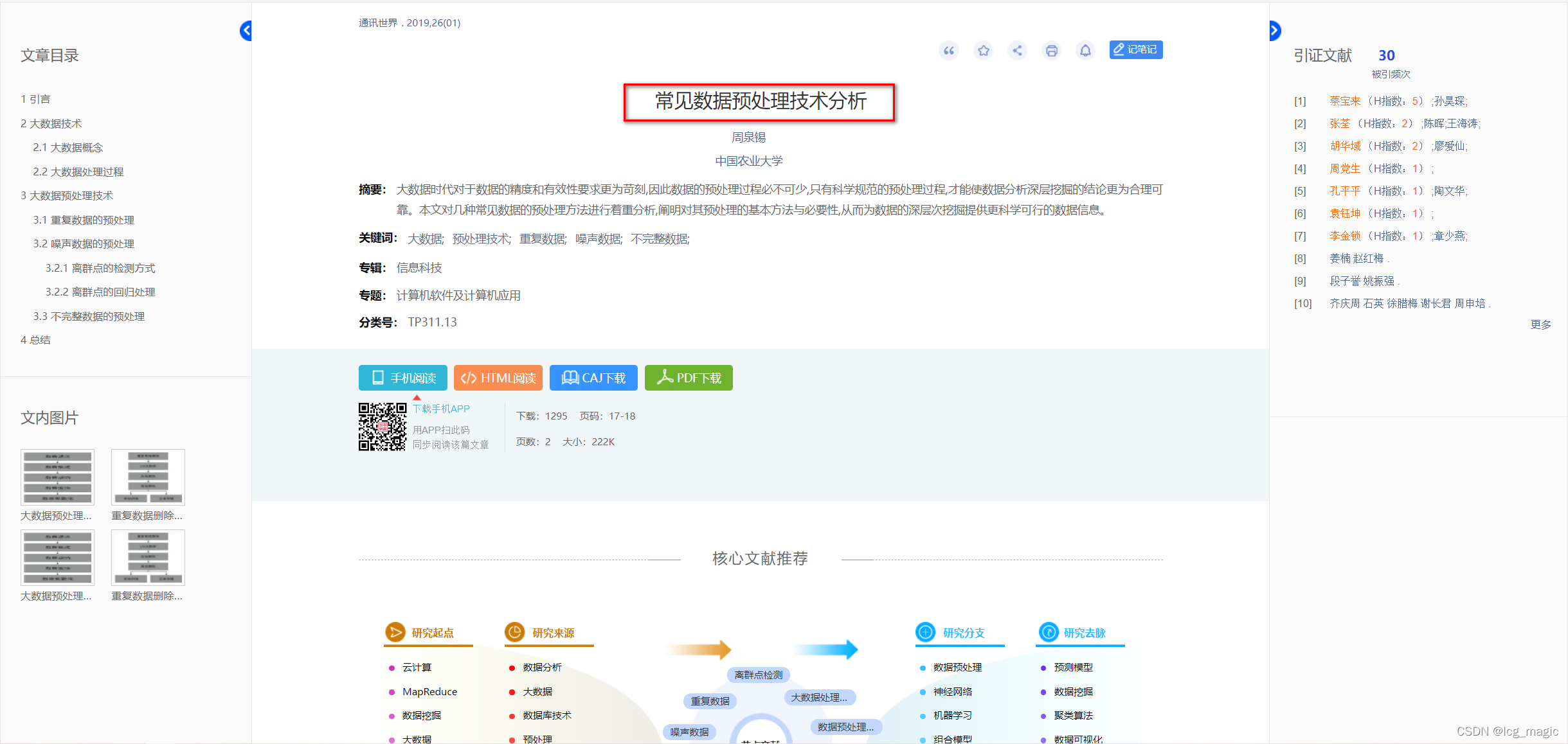1568x744 pixels.
Task: Show 更多 citing references
Action: point(1540,324)
